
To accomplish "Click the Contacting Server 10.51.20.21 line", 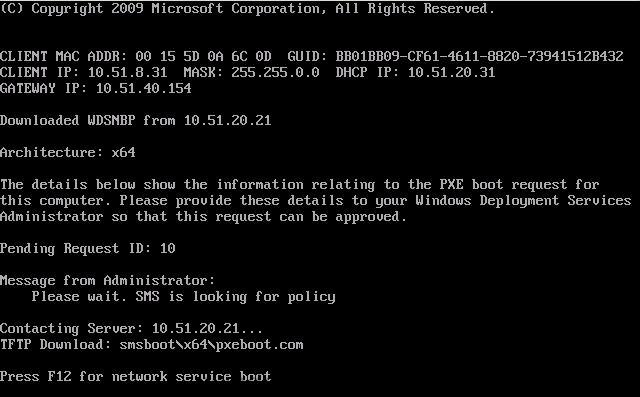I will [131, 328].
